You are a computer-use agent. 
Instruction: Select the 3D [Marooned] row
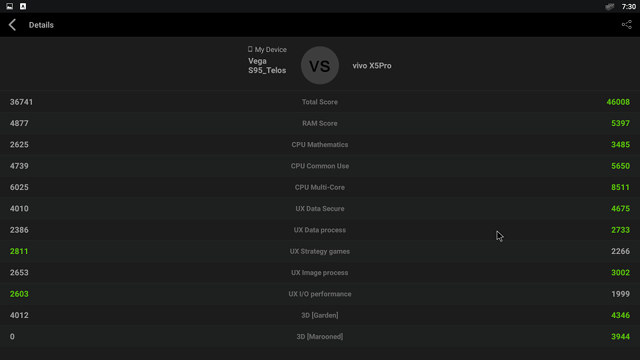(320, 337)
